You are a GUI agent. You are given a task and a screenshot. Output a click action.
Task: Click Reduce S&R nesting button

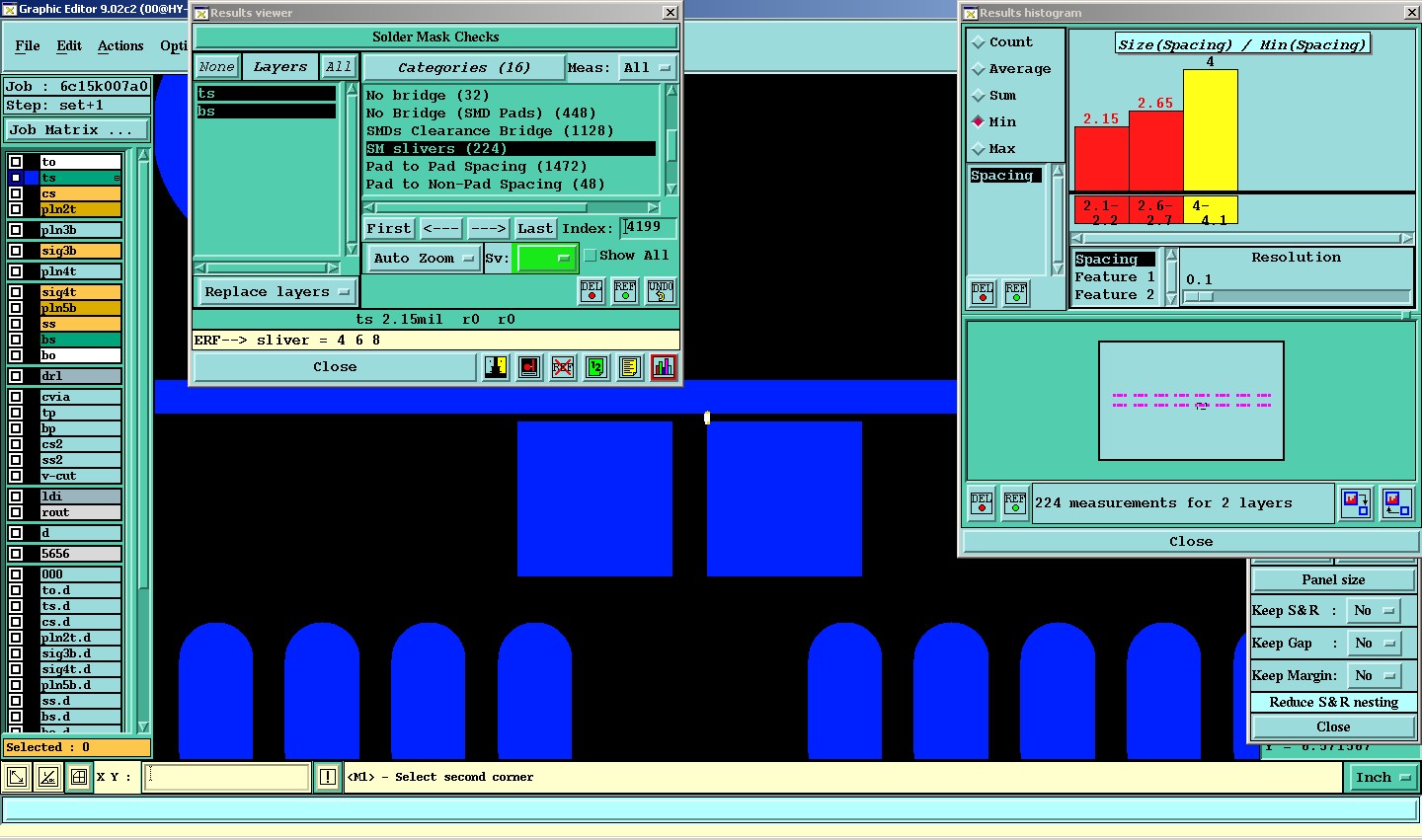click(x=1334, y=703)
